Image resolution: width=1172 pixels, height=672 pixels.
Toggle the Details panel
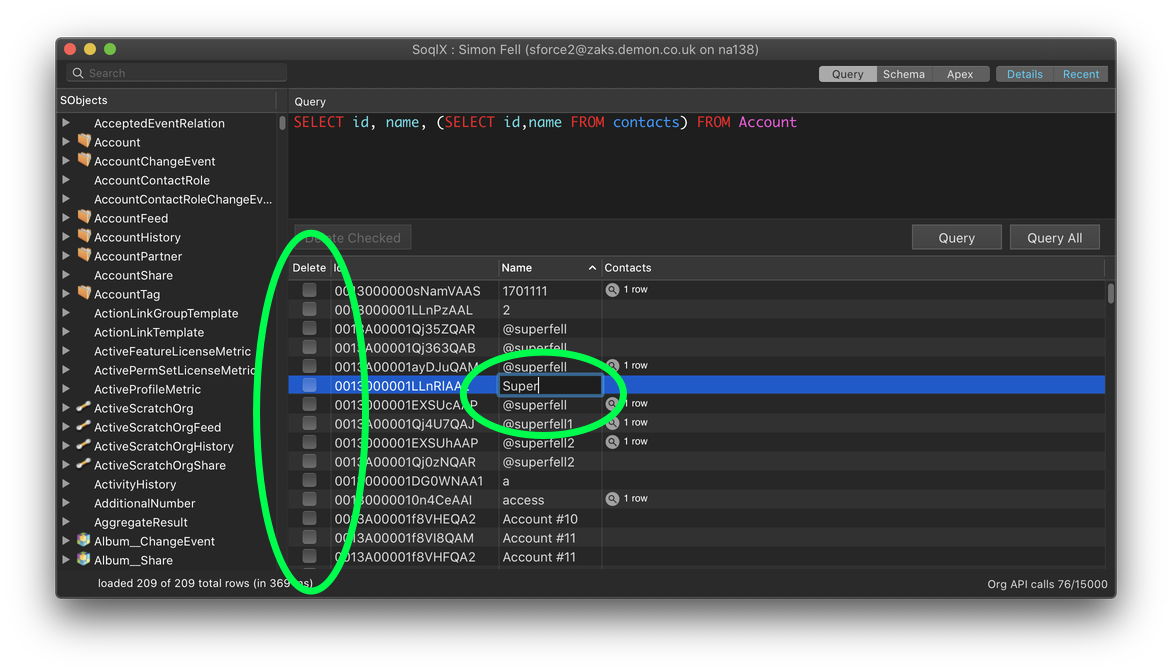coord(1025,74)
